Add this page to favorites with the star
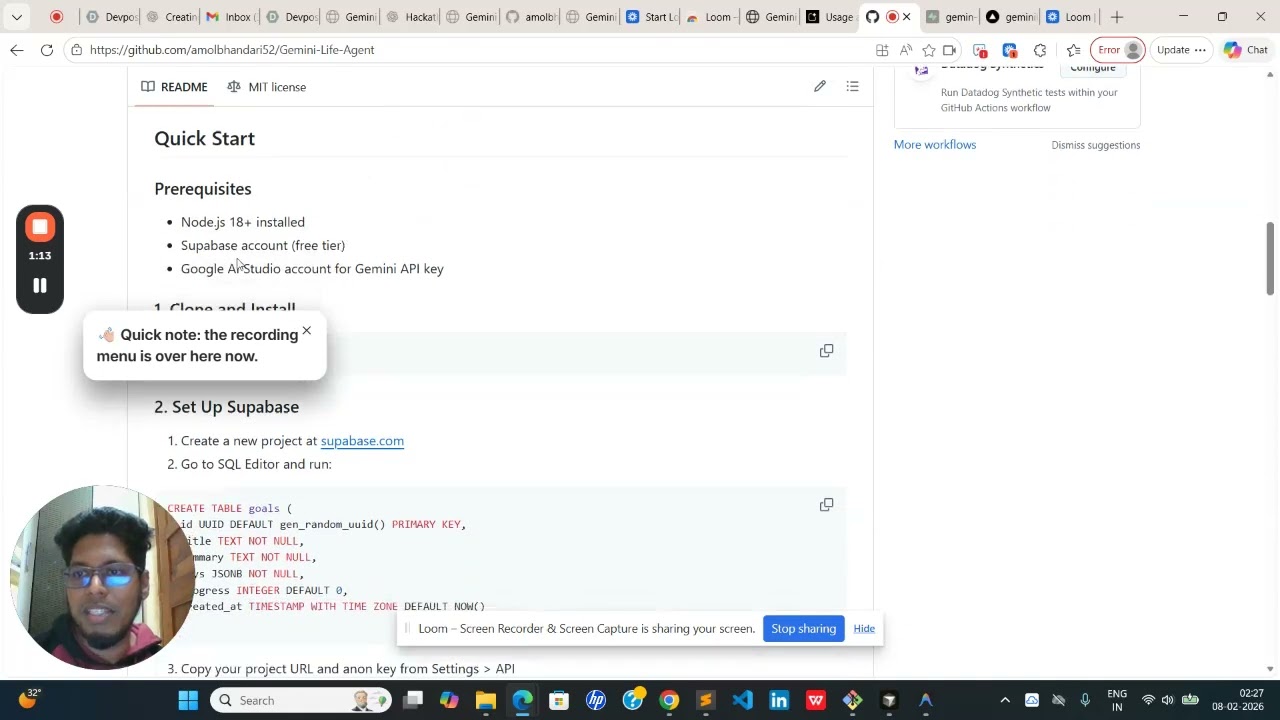 pyautogui.click(x=929, y=50)
